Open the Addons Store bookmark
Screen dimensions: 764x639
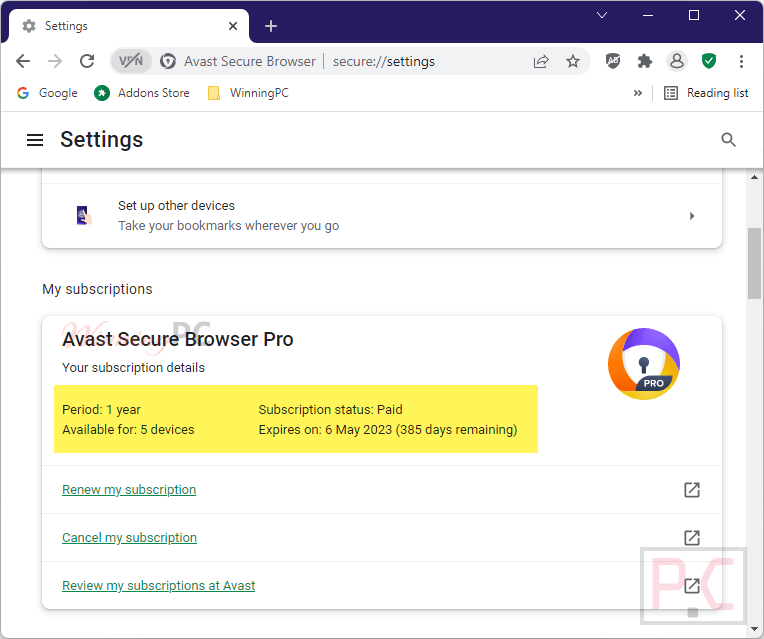142,93
